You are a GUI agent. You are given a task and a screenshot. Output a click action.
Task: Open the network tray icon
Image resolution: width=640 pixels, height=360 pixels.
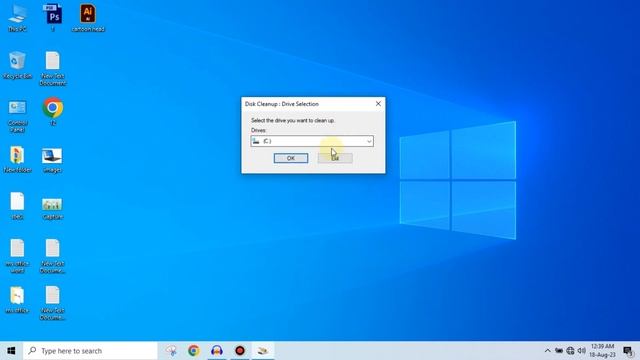(x=570, y=351)
